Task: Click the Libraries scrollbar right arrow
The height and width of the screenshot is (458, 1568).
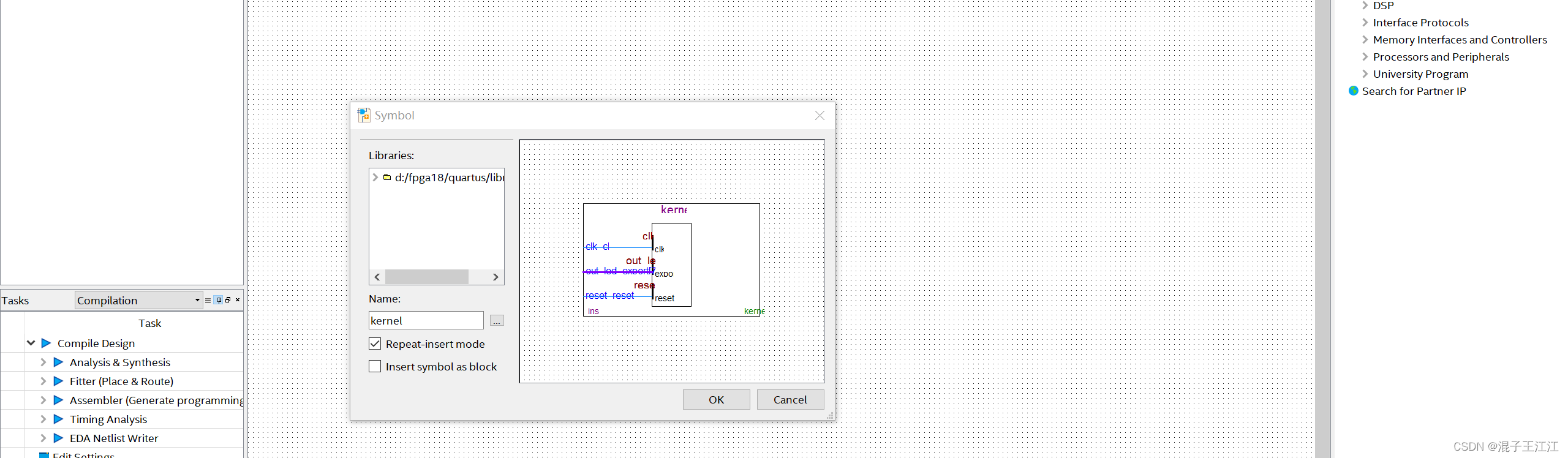Action: (x=496, y=277)
